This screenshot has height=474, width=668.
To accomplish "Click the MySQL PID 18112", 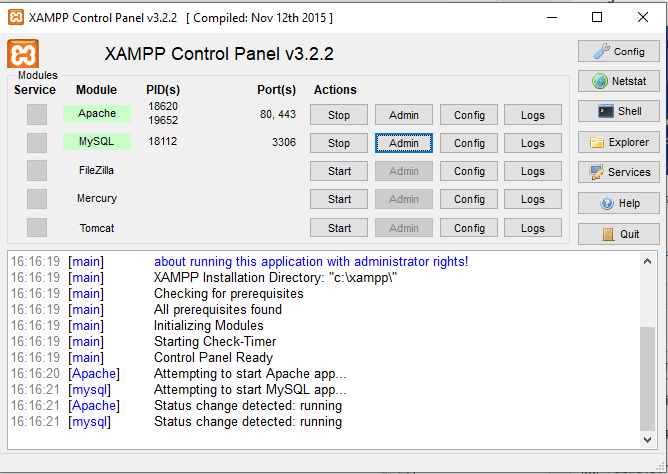I will click(x=162, y=141).
